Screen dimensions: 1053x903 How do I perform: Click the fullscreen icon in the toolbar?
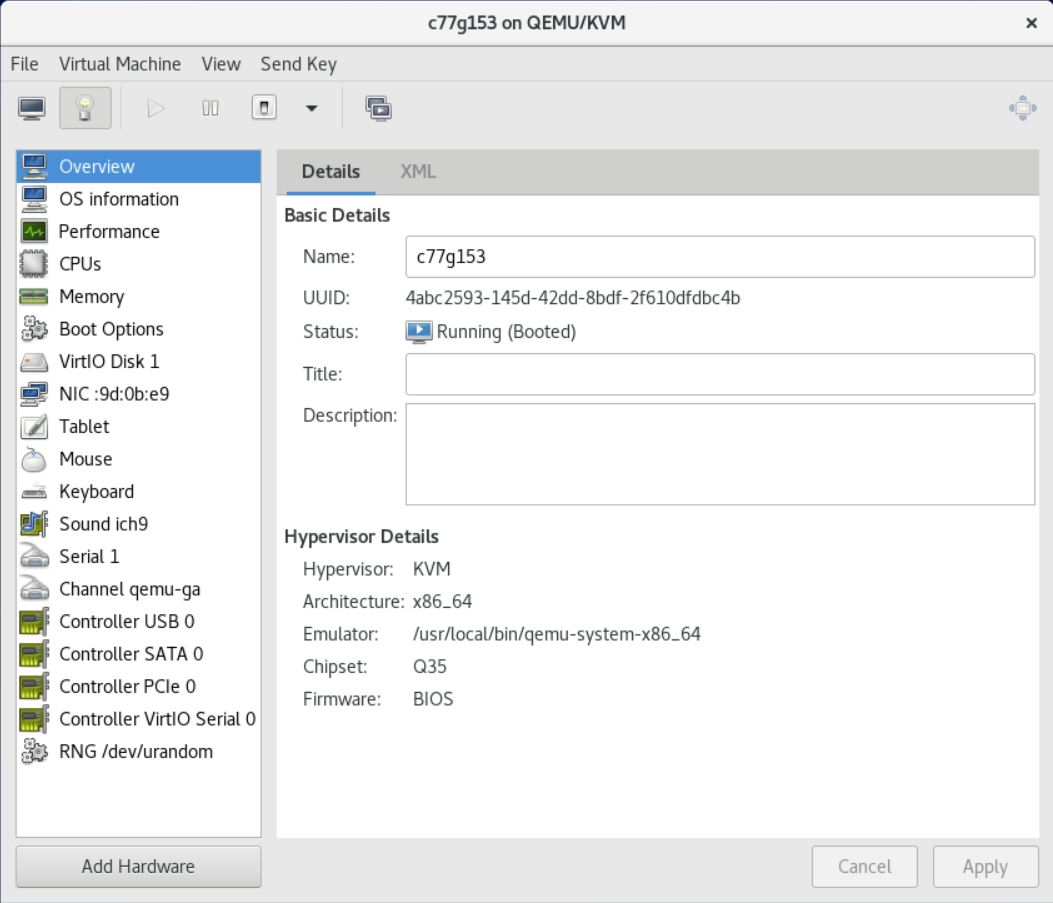pyautogui.click(x=1023, y=108)
